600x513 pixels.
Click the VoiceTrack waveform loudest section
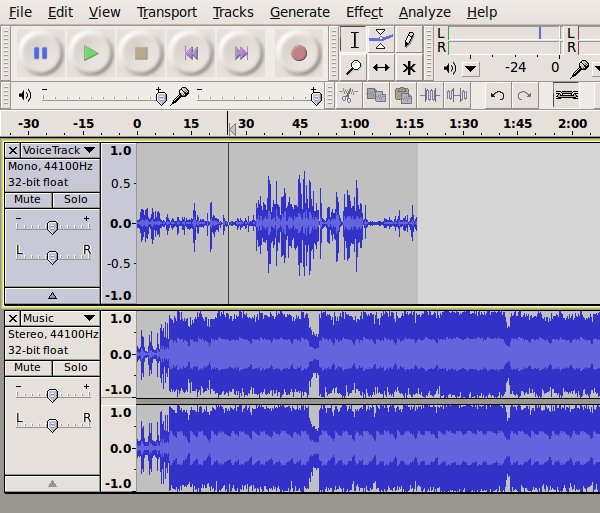pos(304,224)
